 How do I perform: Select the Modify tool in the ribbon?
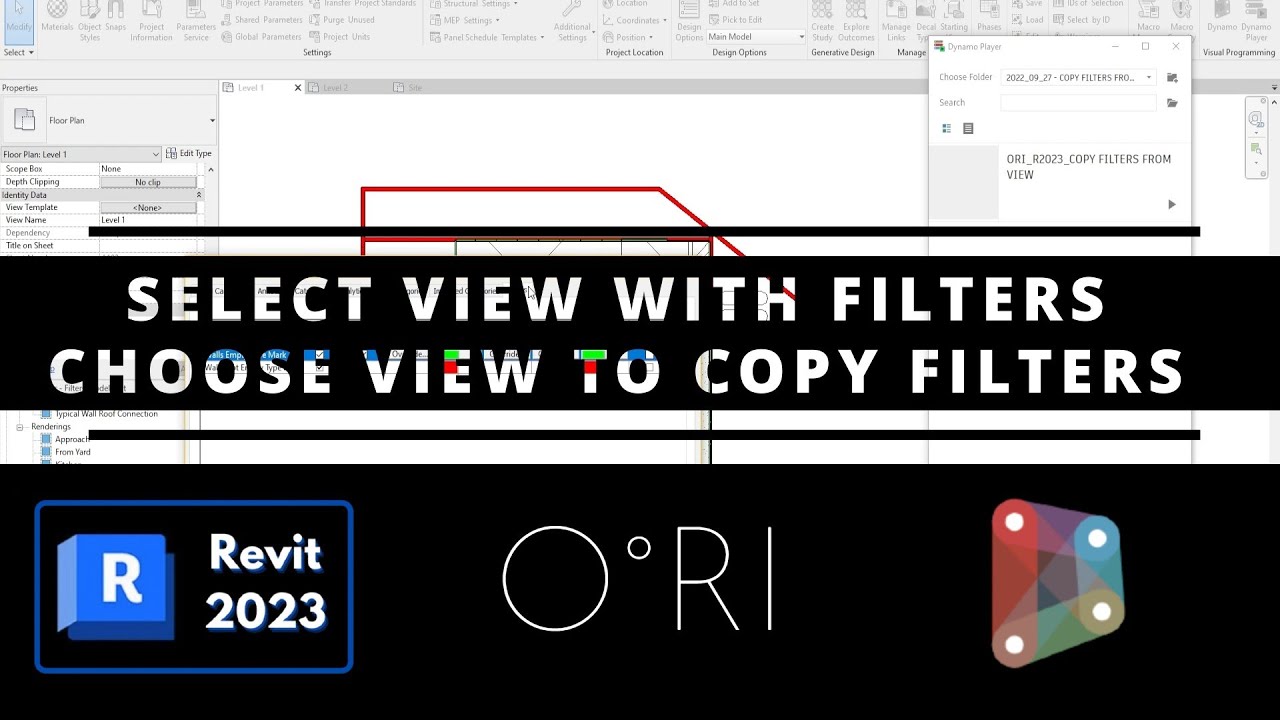coord(19,18)
